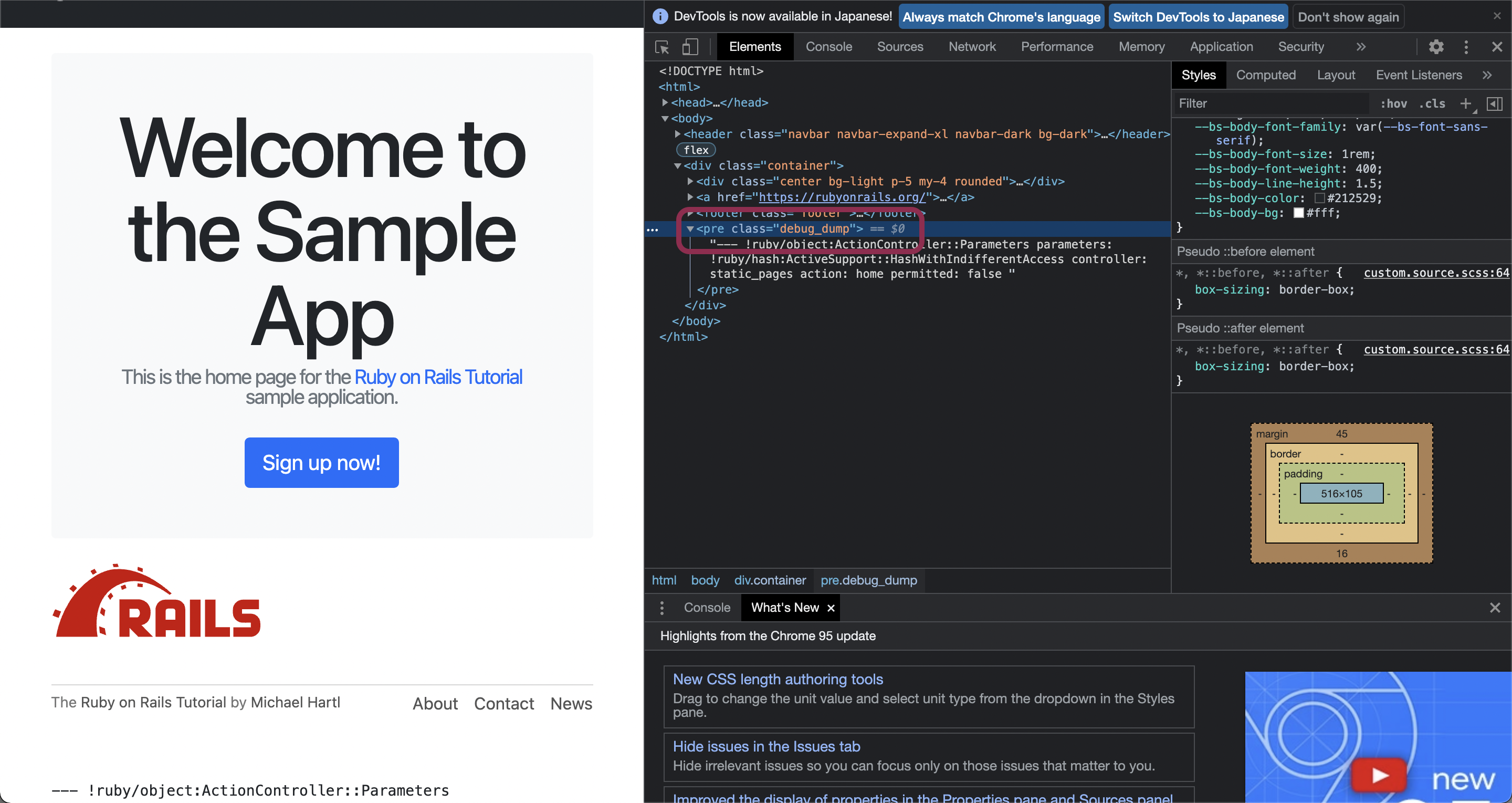Open the drawer options menu beside Console

click(x=662, y=608)
